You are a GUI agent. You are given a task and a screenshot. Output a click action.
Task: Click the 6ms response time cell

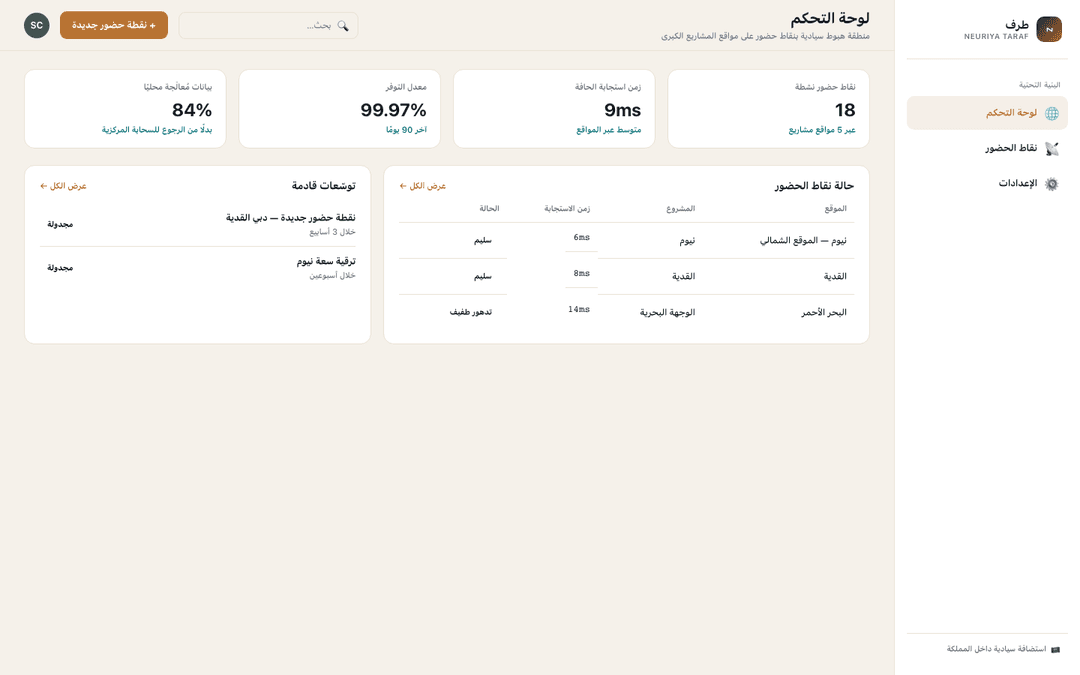(581, 238)
